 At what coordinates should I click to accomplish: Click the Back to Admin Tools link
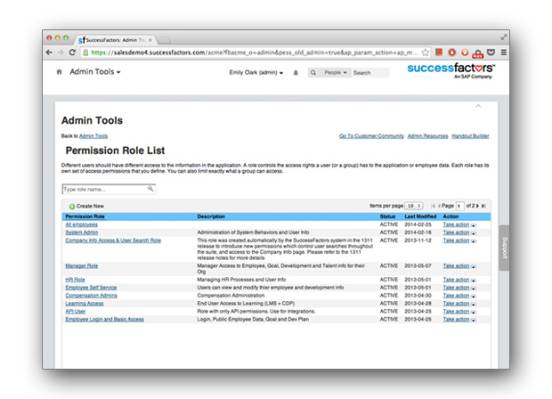93,136
